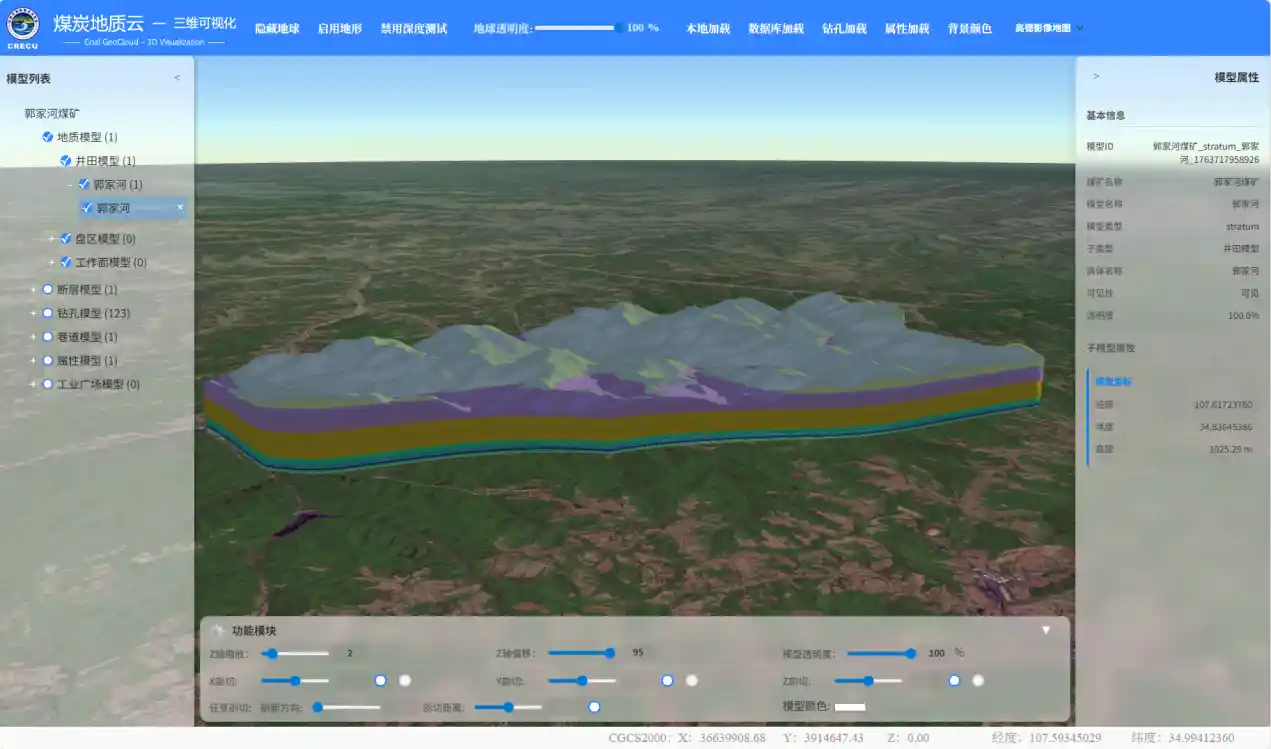Image resolution: width=1271 pixels, height=749 pixels.
Task: Click the 本地加载 button
Action: pos(708,28)
